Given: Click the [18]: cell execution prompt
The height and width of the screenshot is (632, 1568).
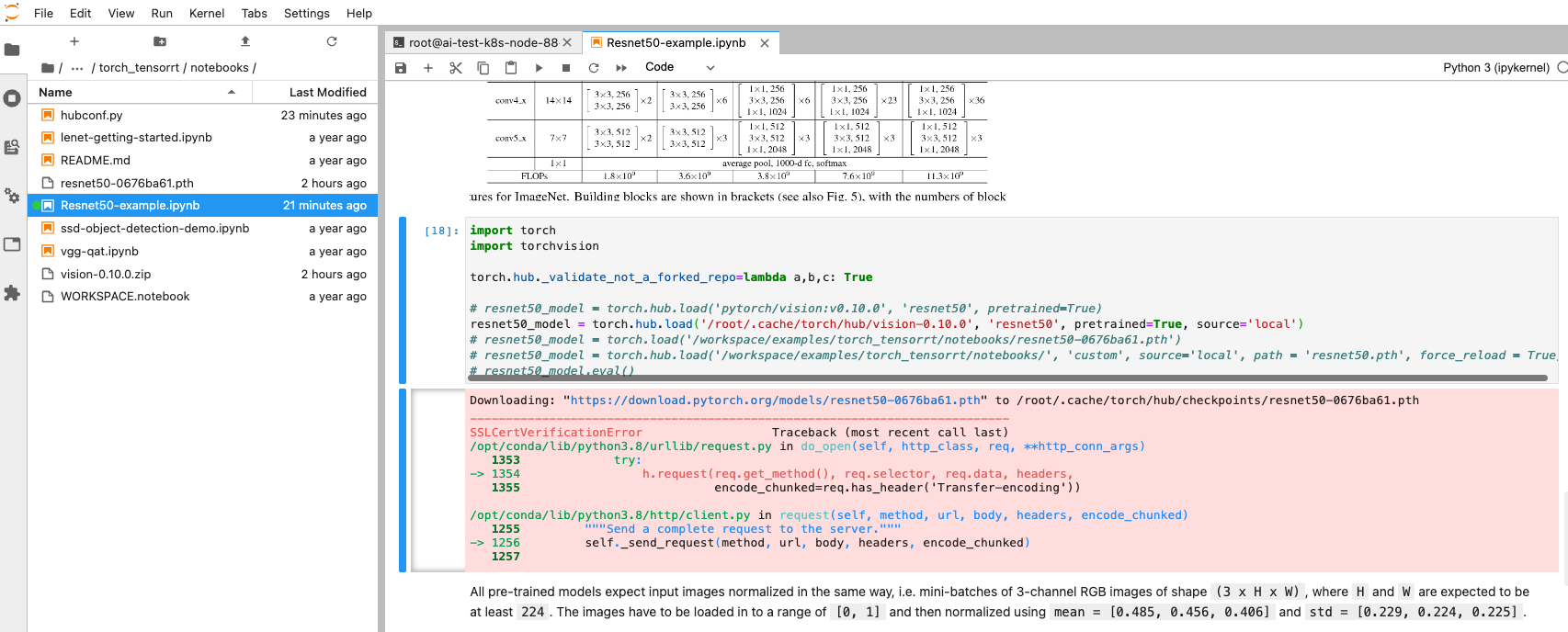Looking at the screenshot, I should (x=441, y=231).
